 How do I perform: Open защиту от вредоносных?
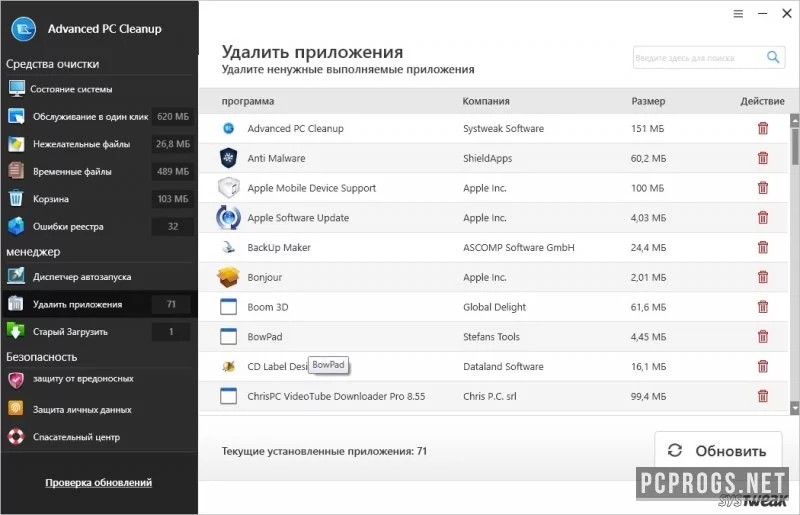(x=99, y=379)
